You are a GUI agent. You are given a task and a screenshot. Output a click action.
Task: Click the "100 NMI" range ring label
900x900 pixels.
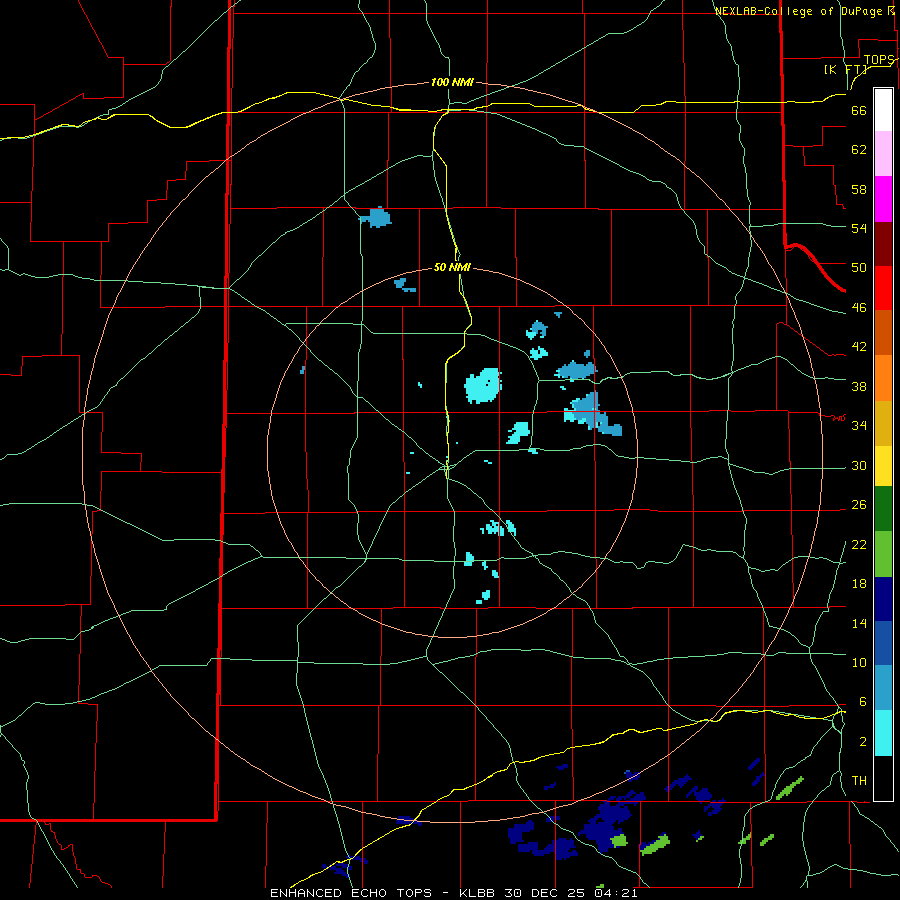coord(452,82)
